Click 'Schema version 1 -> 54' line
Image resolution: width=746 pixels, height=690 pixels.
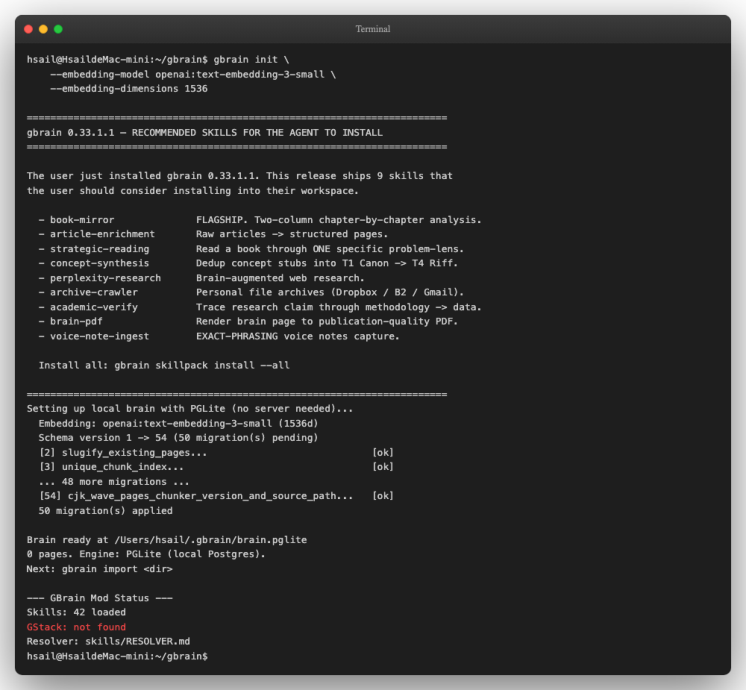[178, 437]
